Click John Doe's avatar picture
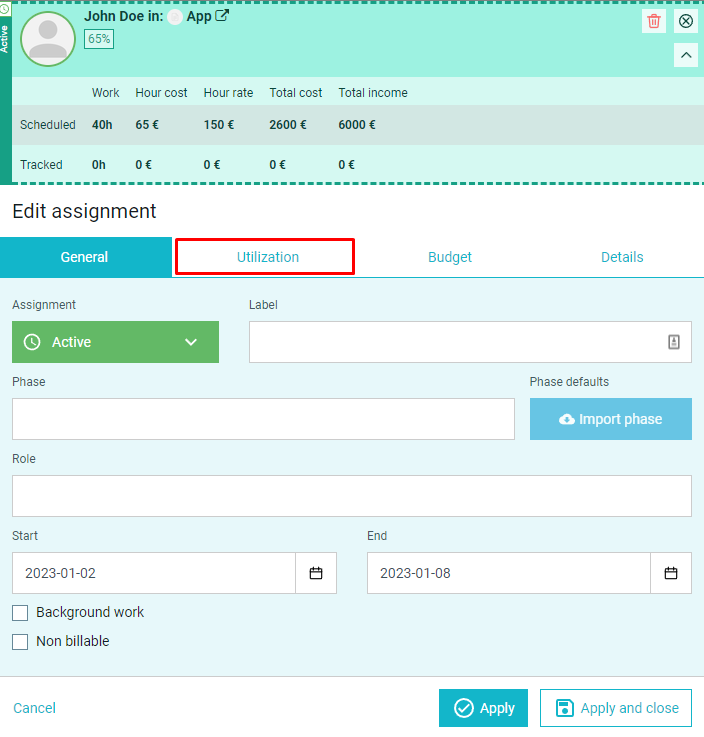The width and height of the screenshot is (704, 737). pyautogui.click(x=48, y=39)
